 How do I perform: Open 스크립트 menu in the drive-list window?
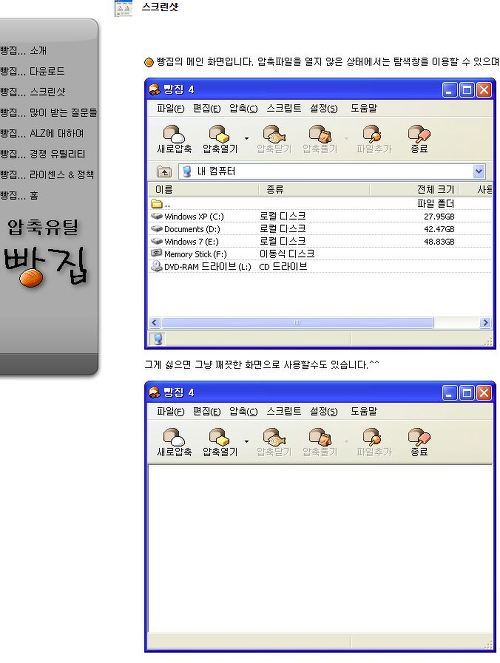(284, 108)
